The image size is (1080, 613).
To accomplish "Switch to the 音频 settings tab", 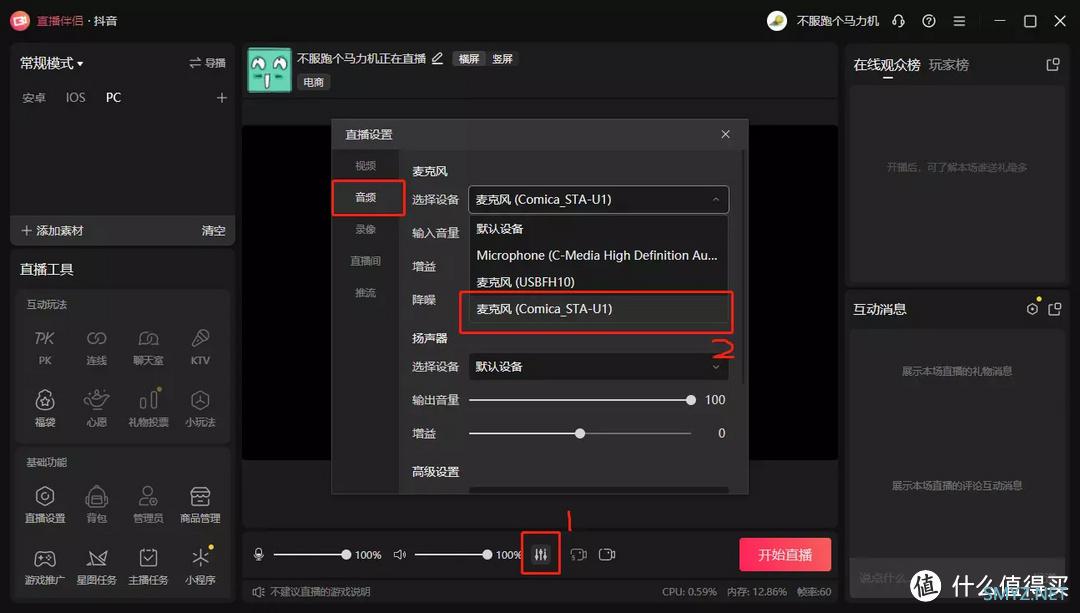I will coord(366,197).
